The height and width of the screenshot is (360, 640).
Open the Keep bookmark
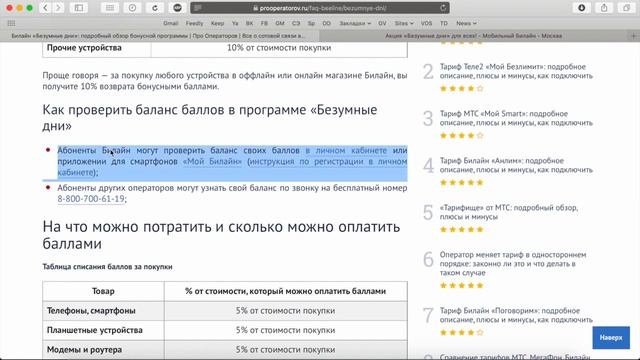coord(217,23)
